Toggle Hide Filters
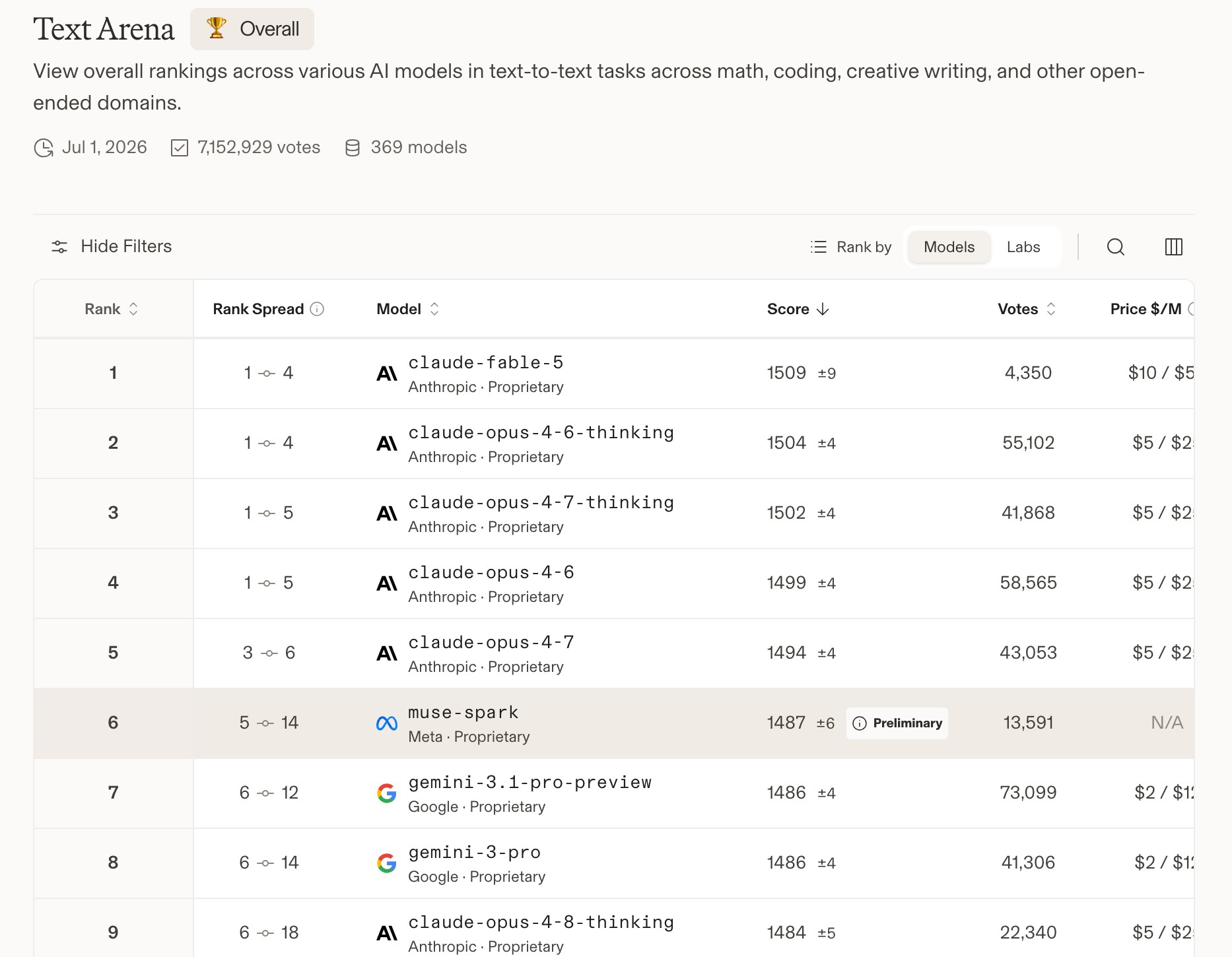The width and height of the screenshot is (1232, 957). pyautogui.click(x=112, y=246)
